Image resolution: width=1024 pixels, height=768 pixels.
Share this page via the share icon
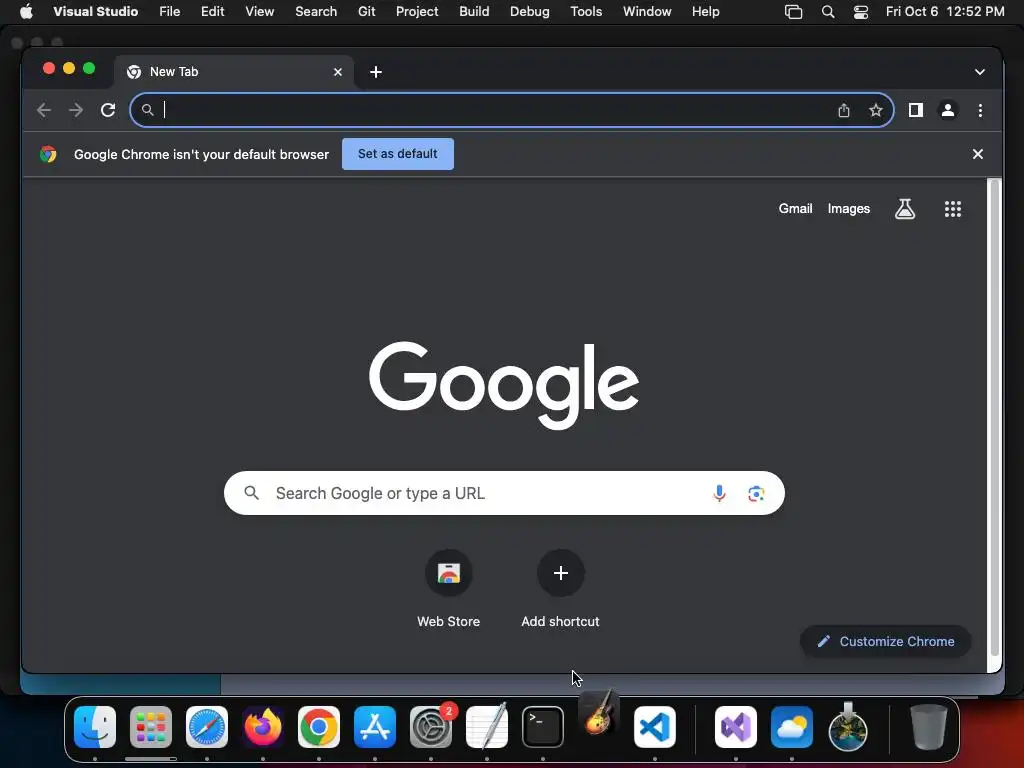click(x=844, y=110)
